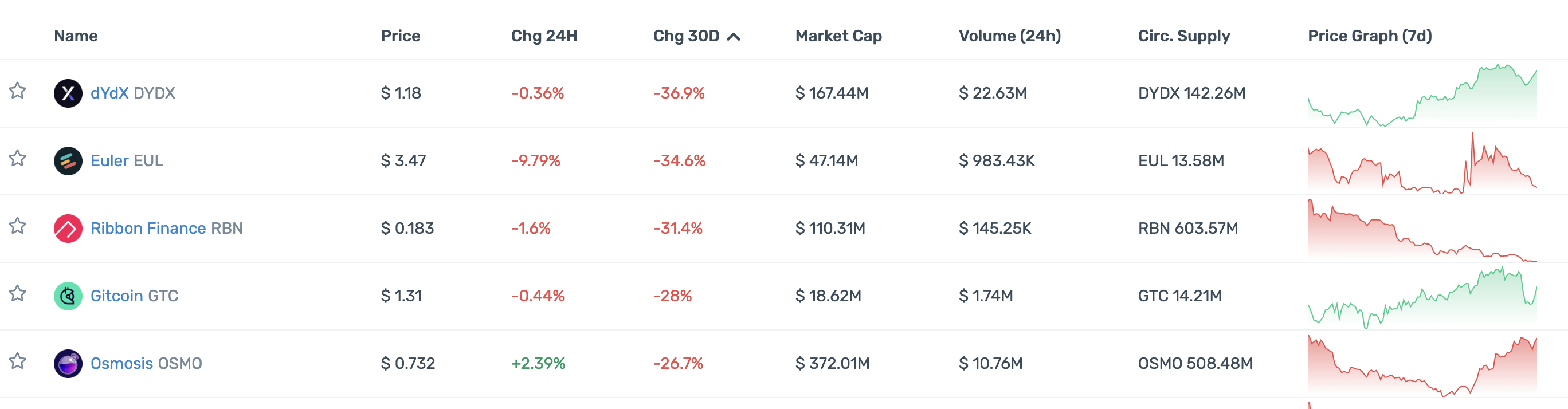Open the dYdX DYDX link
1568x409 pixels.
click(x=133, y=93)
